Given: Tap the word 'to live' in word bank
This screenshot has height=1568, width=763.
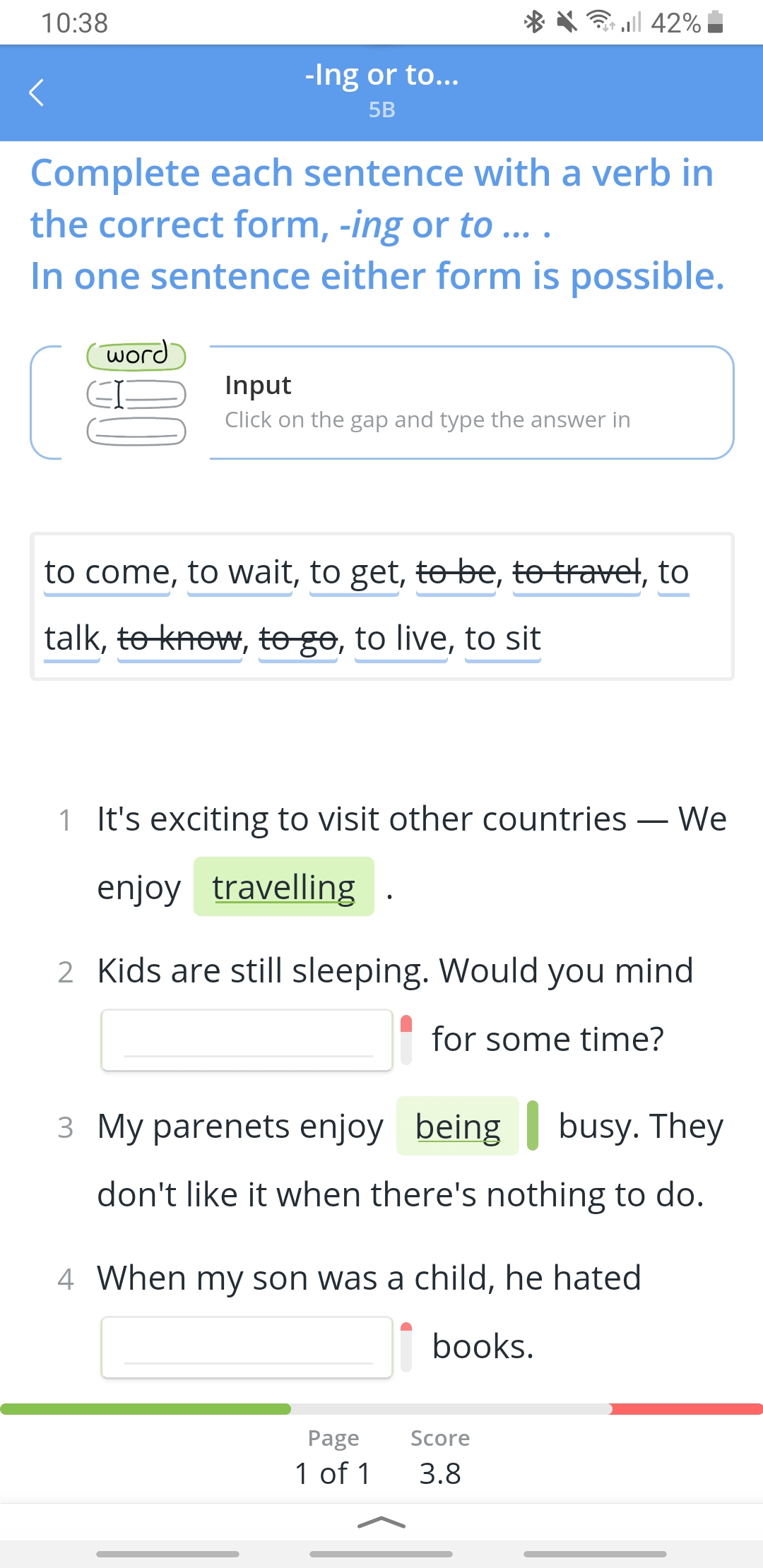Looking at the screenshot, I should 401,639.
